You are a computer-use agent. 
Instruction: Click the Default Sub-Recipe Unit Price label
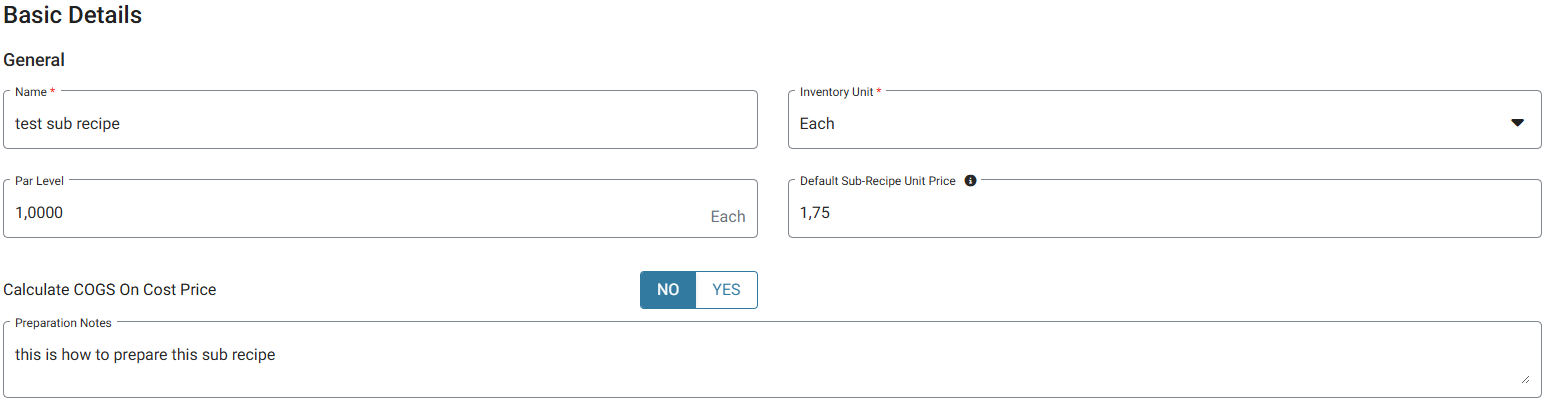click(x=877, y=181)
